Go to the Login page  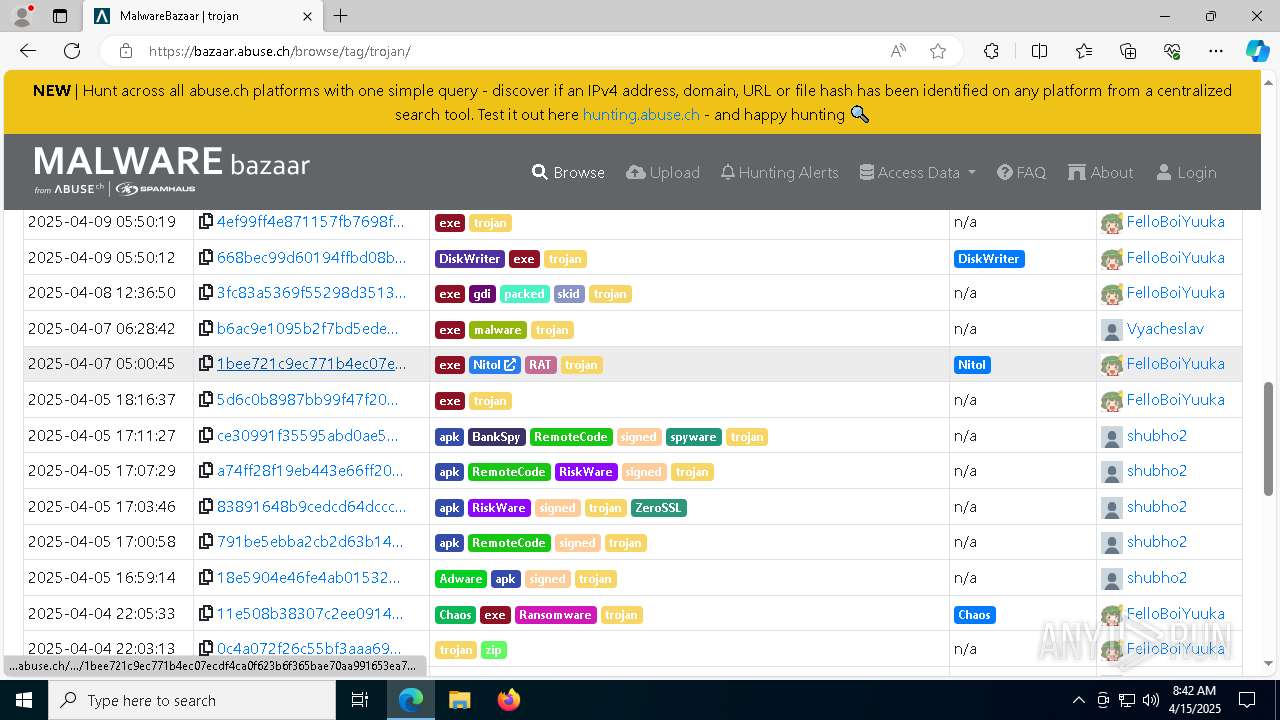point(1186,172)
